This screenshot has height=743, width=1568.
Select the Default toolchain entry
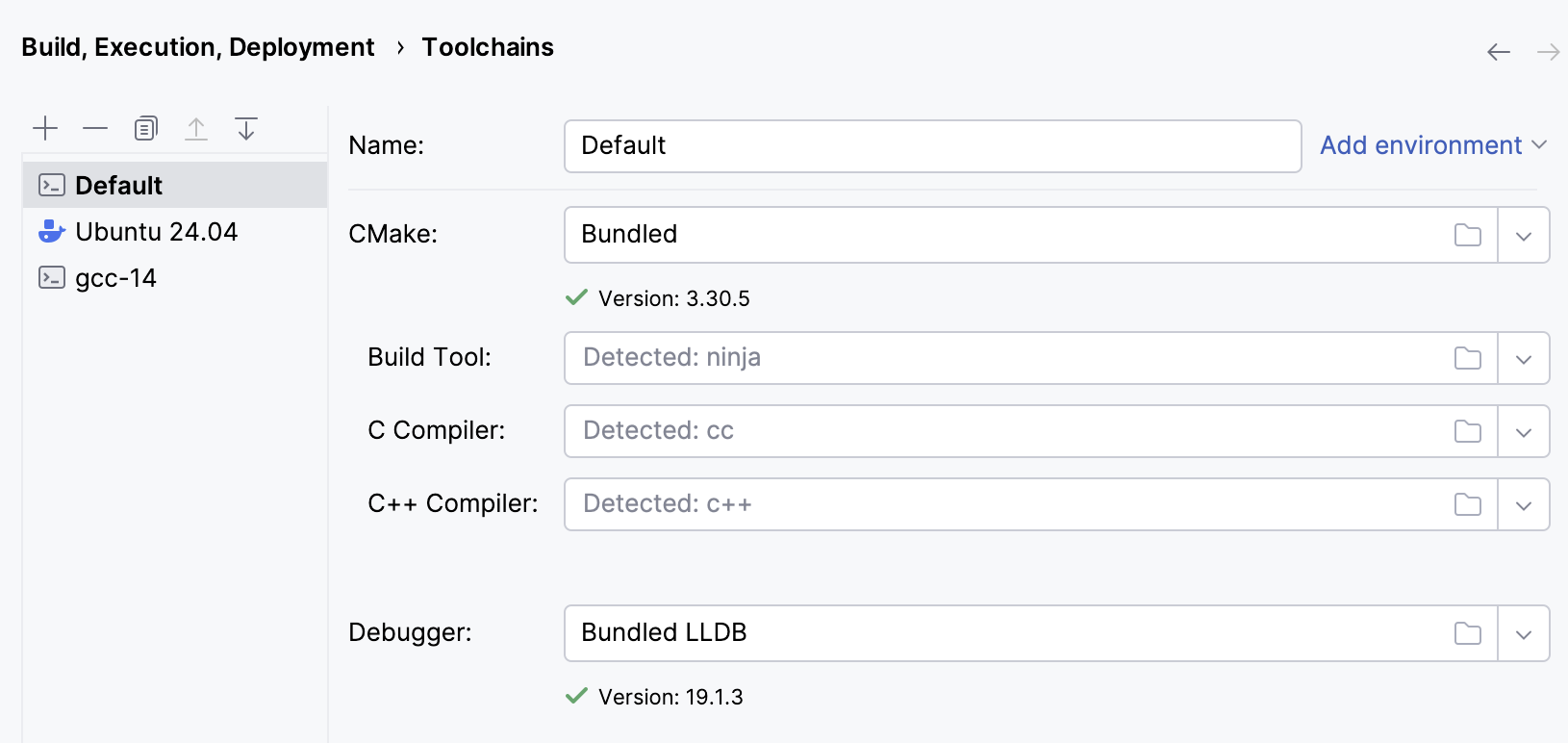coord(117,185)
